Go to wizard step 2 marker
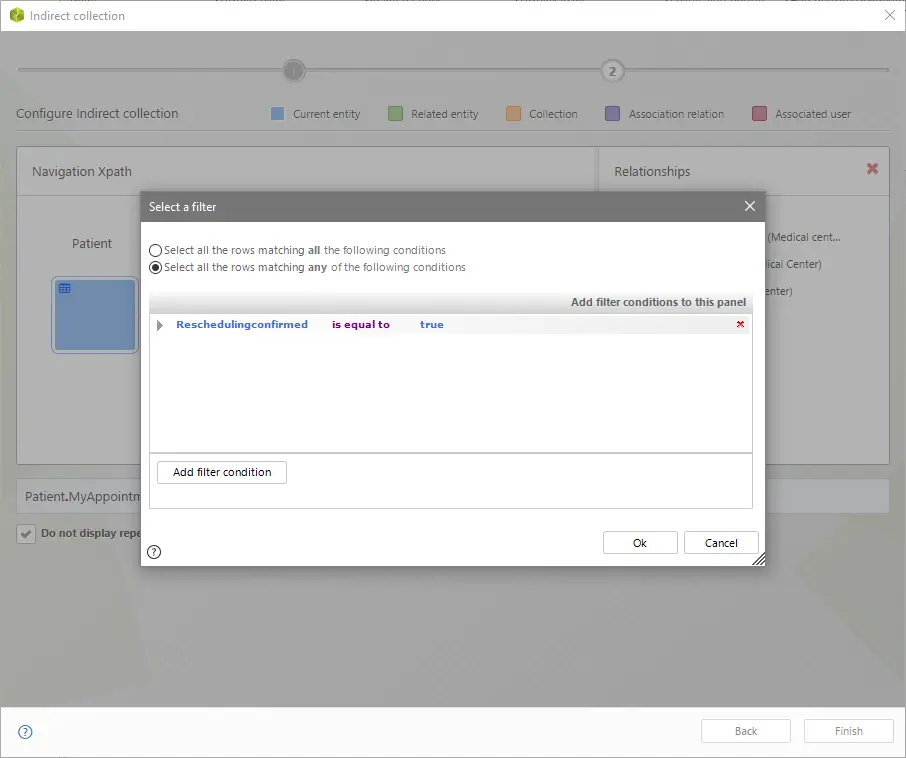 pyautogui.click(x=612, y=71)
